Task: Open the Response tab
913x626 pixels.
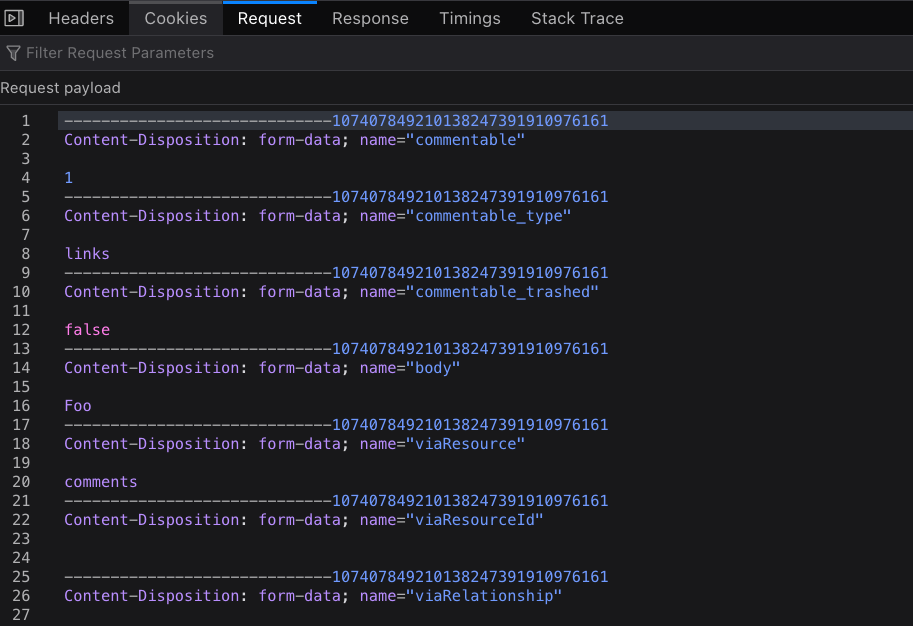Action: click(x=370, y=18)
